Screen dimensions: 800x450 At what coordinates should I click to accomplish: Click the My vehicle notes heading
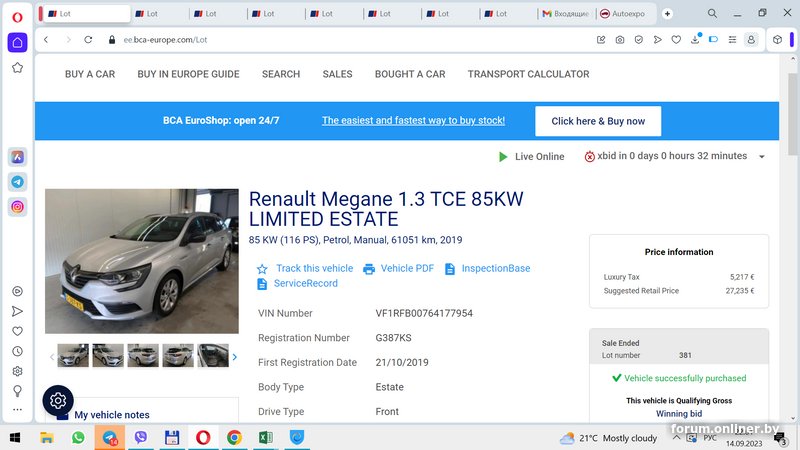pos(112,415)
